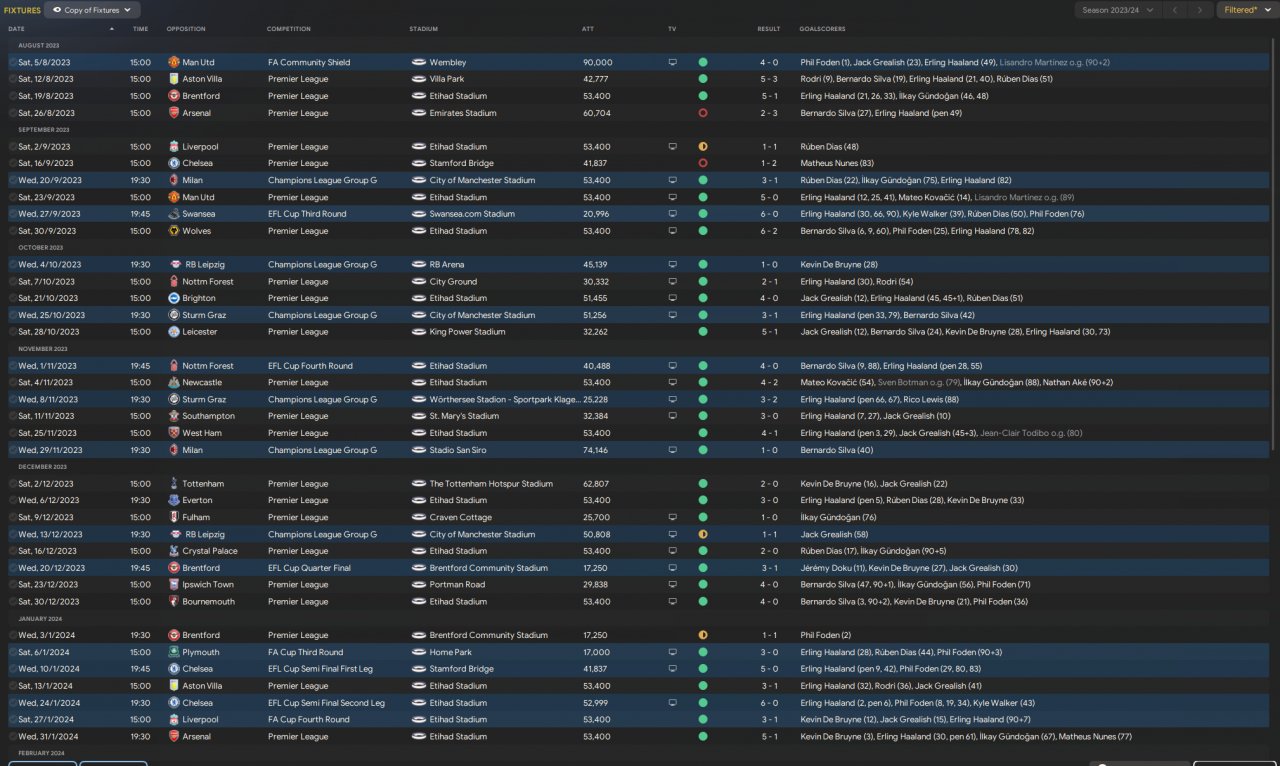Viewport: 1280px width, 766px height.
Task: Sort fixtures by the Date column header
Action: coord(16,29)
